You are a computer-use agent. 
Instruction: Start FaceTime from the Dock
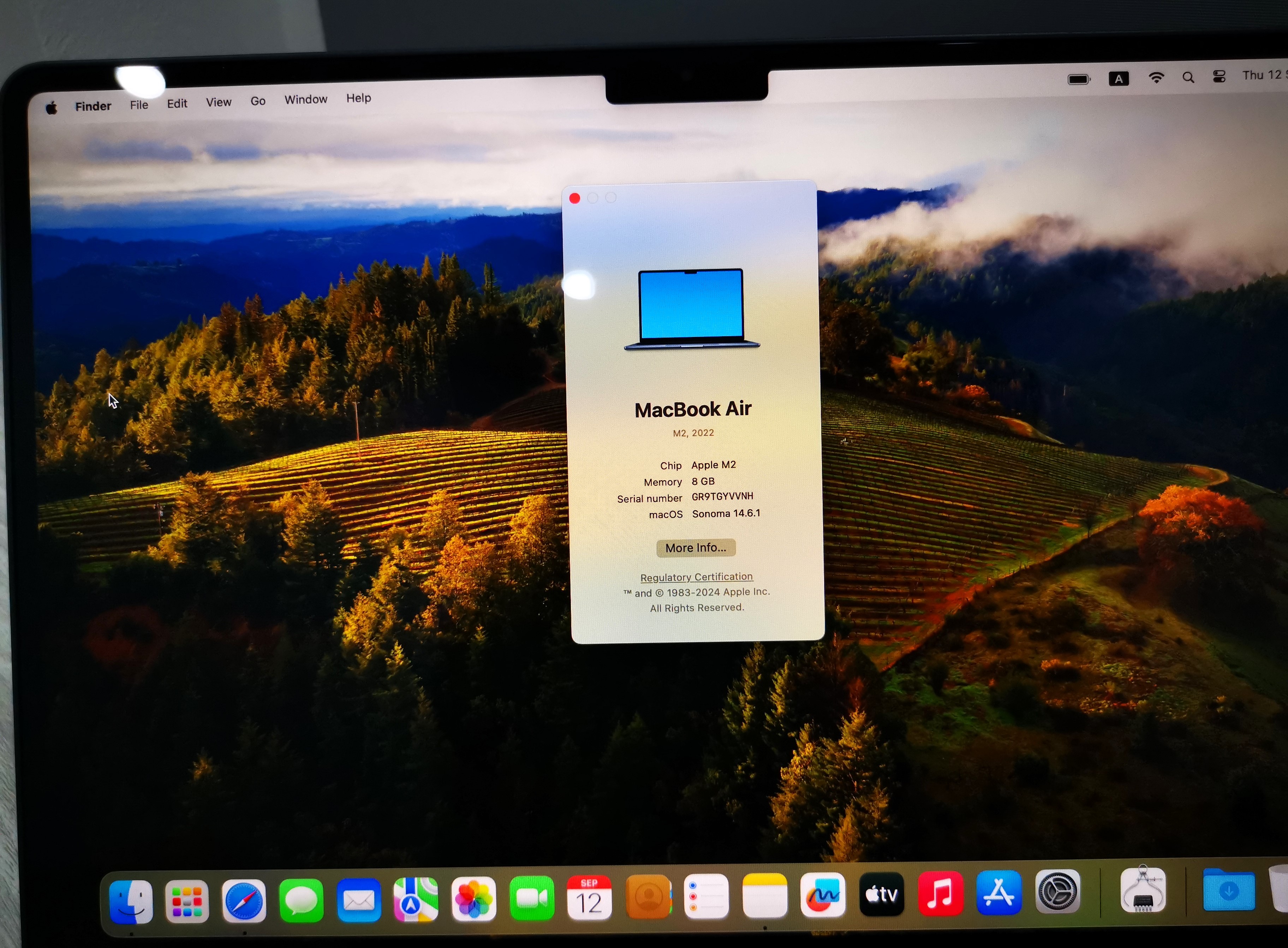pyautogui.click(x=532, y=898)
